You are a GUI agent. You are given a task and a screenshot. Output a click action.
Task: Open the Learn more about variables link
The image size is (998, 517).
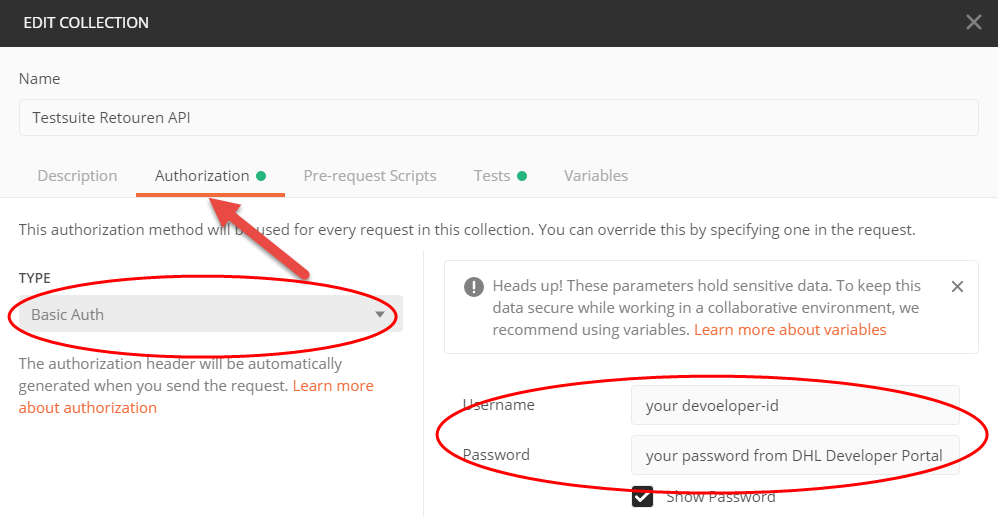[x=790, y=330]
